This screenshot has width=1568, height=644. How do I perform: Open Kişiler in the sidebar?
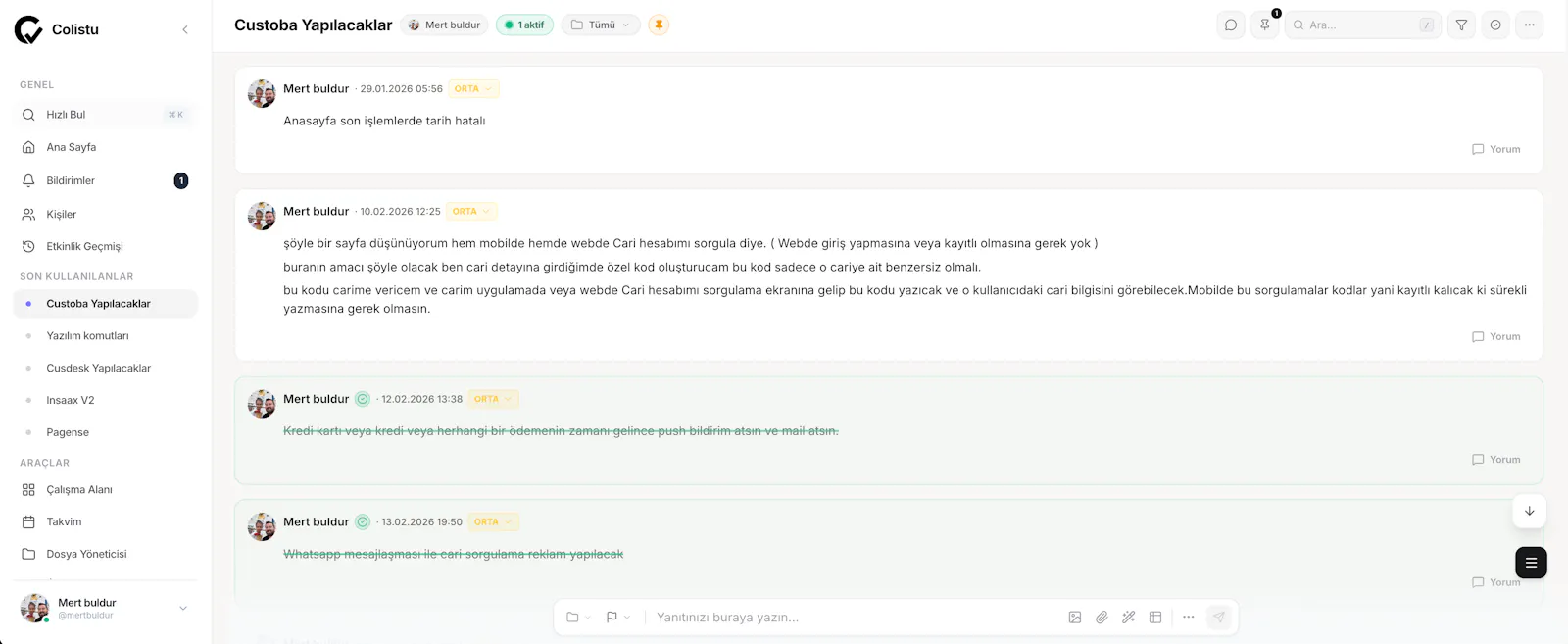pos(106,214)
